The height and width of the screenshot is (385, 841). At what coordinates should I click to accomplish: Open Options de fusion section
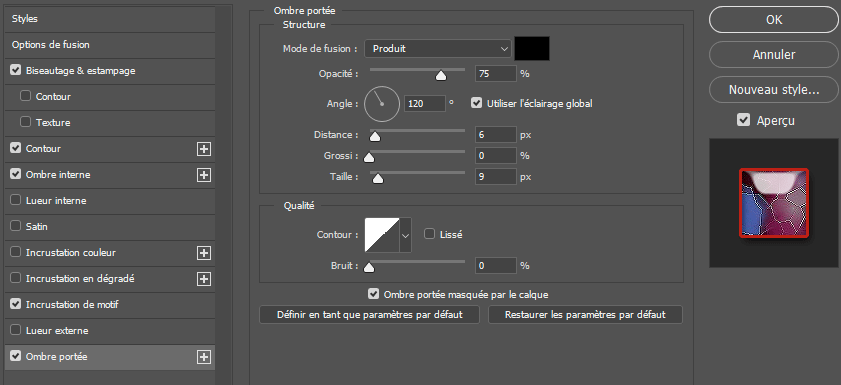[109, 45]
